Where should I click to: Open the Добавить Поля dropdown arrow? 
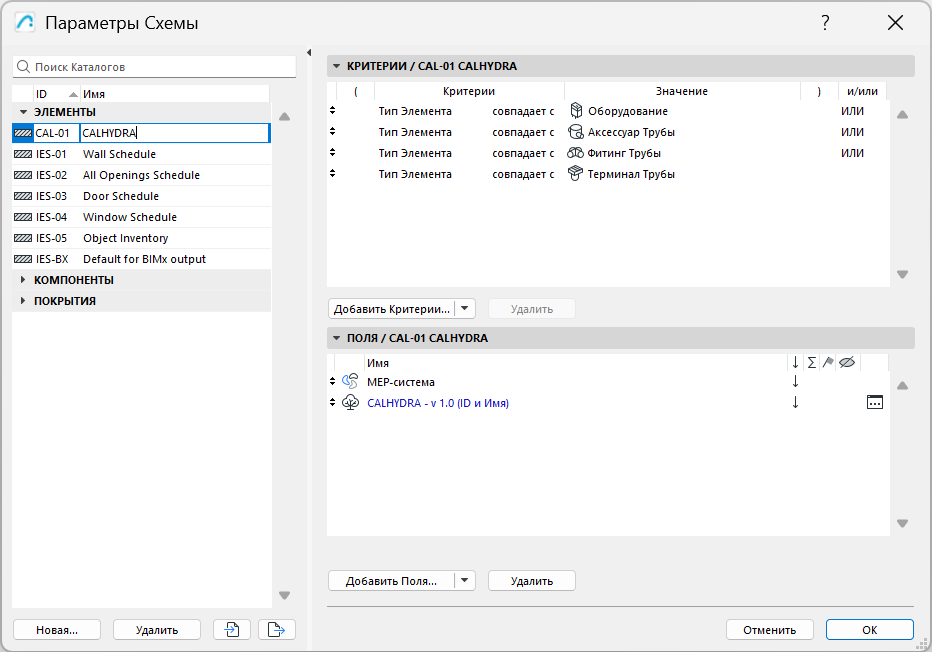(x=465, y=581)
